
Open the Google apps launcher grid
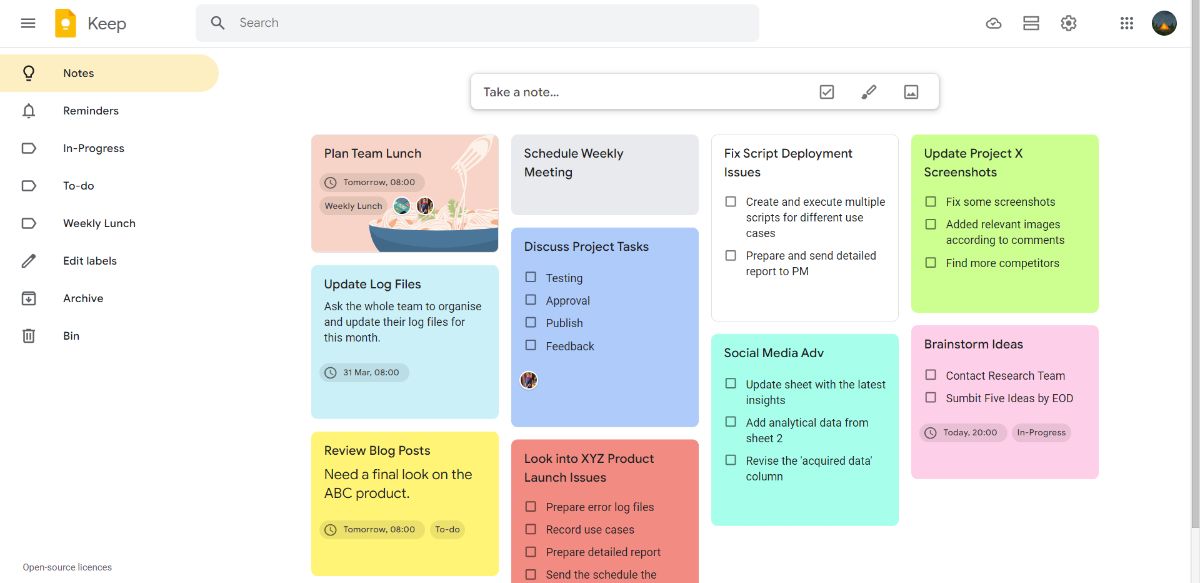[1126, 22]
